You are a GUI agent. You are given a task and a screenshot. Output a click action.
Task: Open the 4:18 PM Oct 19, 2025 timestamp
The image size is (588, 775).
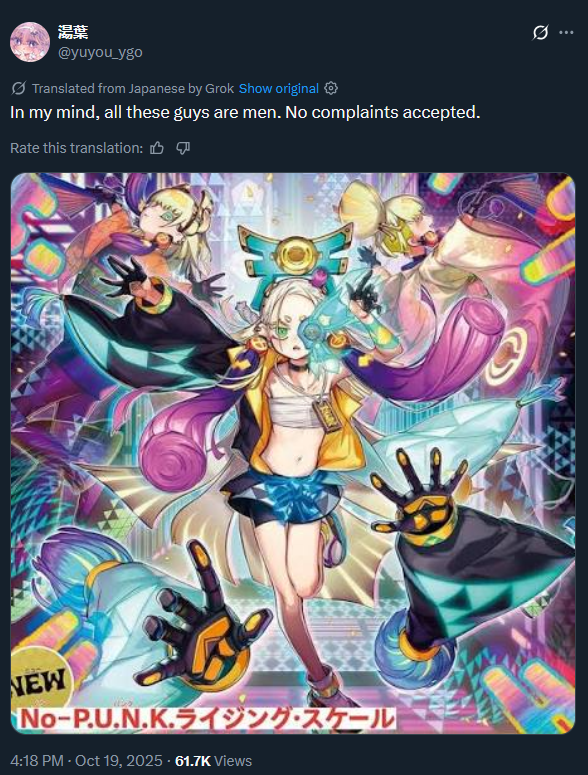click(x=86, y=761)
